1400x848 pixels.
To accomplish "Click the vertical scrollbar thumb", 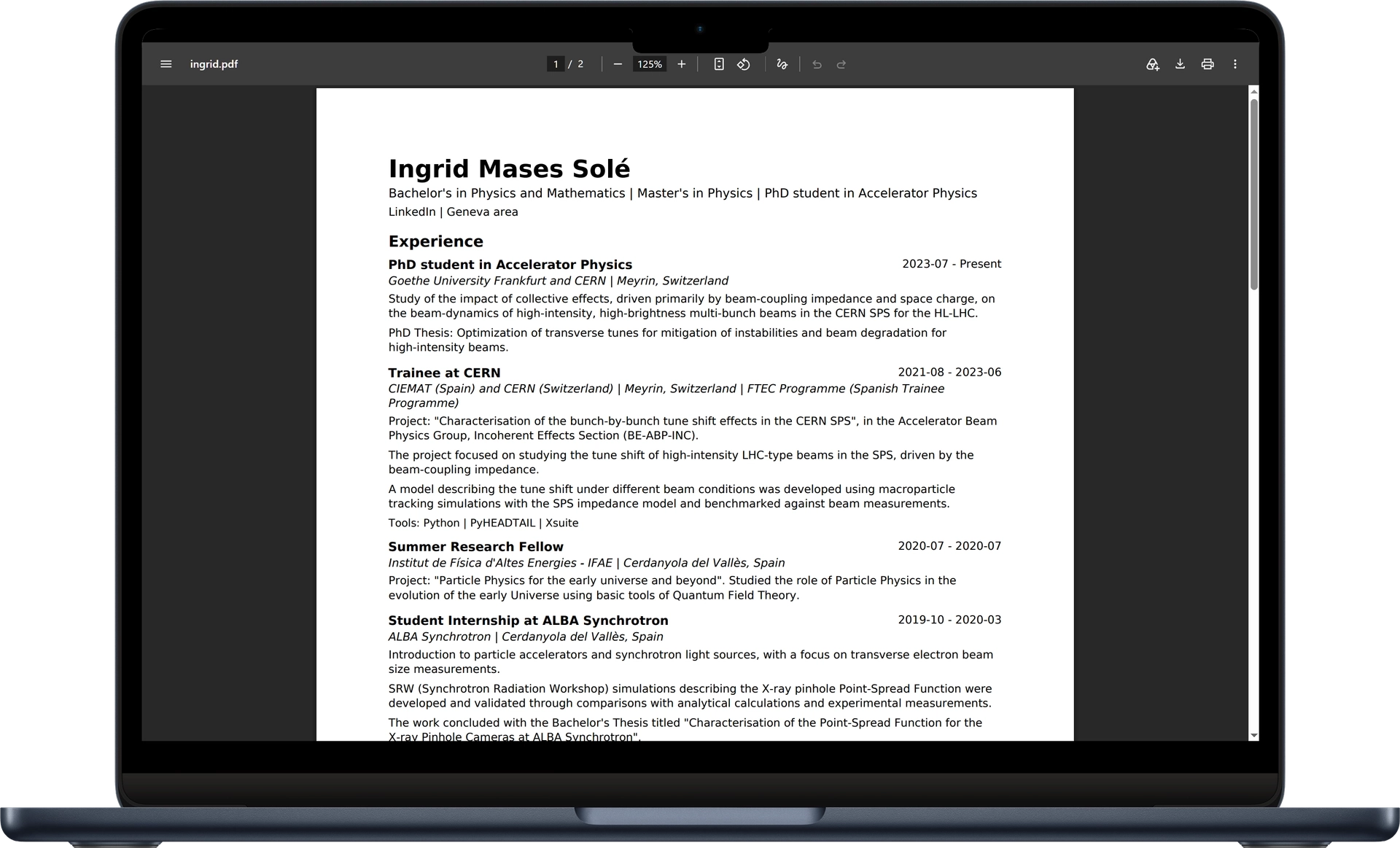I will 1254,194.
